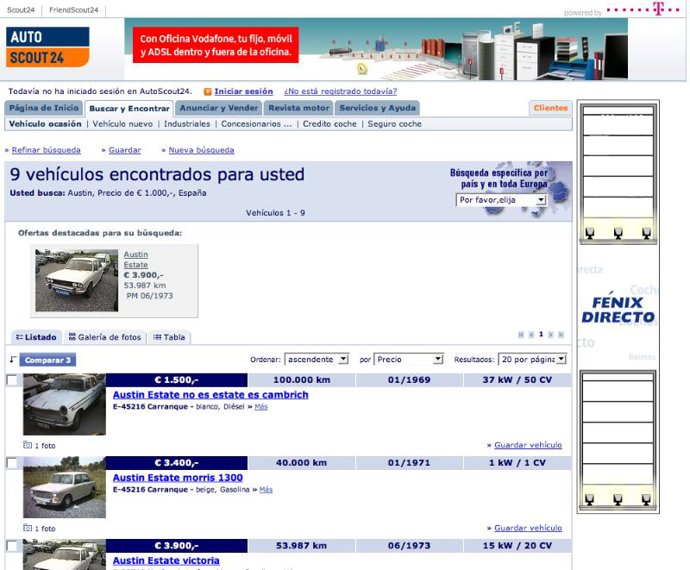Image resolution: width=690 pixels, height=570 pixels.
Task: Open the € 3.900 listing car thumbnail
Action: [x=65, y=555]
